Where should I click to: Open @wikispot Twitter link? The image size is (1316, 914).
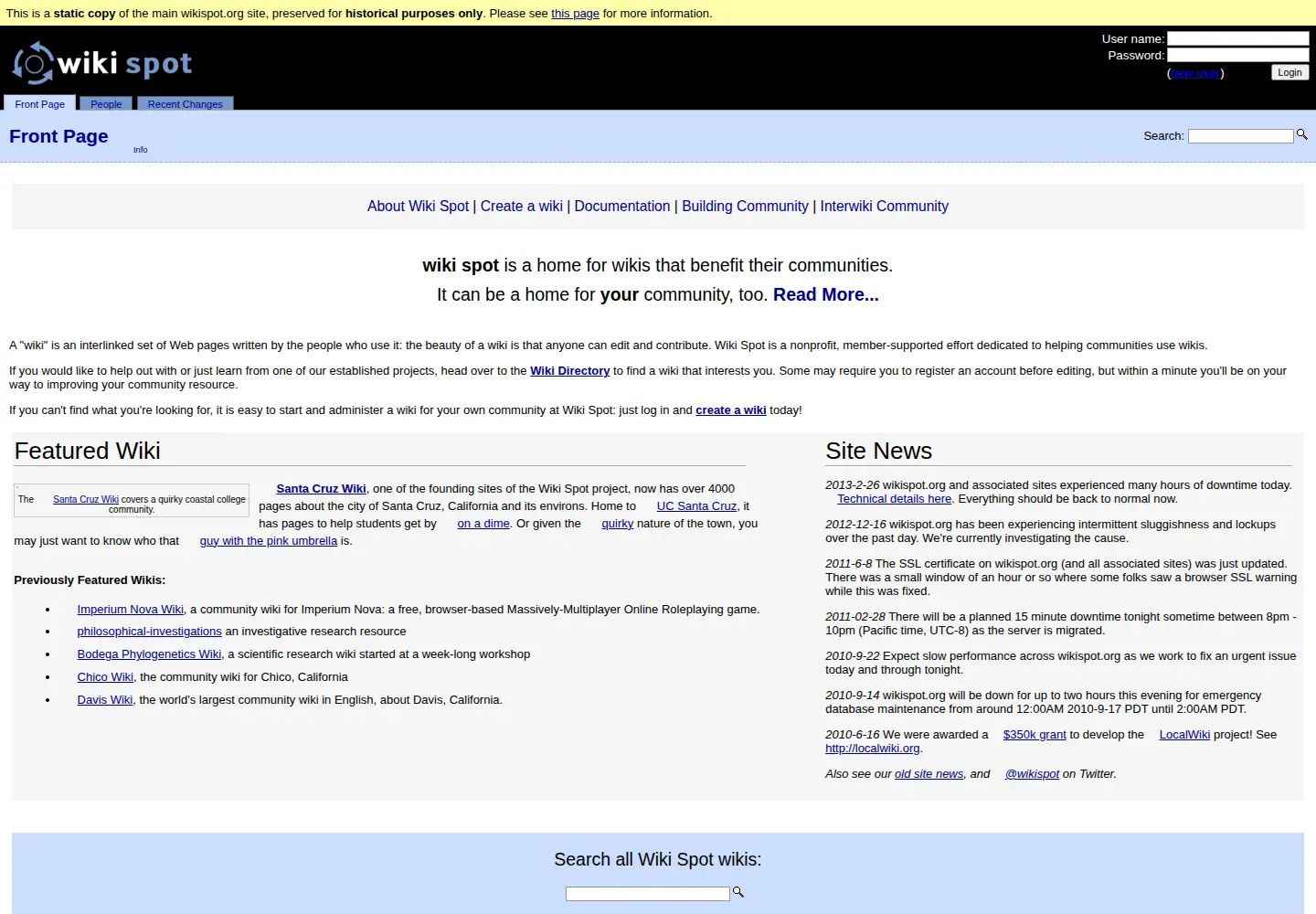pos(1032,774)
